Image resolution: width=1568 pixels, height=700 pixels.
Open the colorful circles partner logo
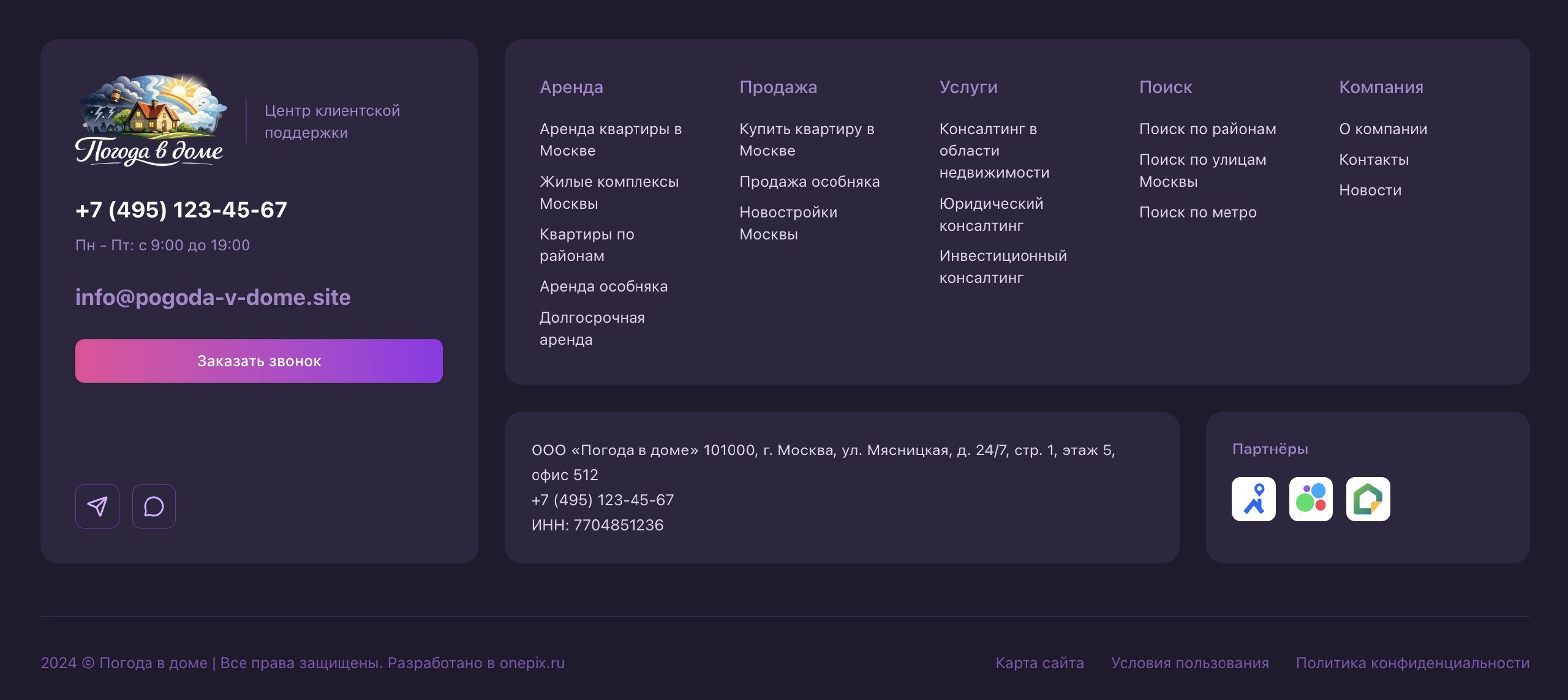(1311, 499)
